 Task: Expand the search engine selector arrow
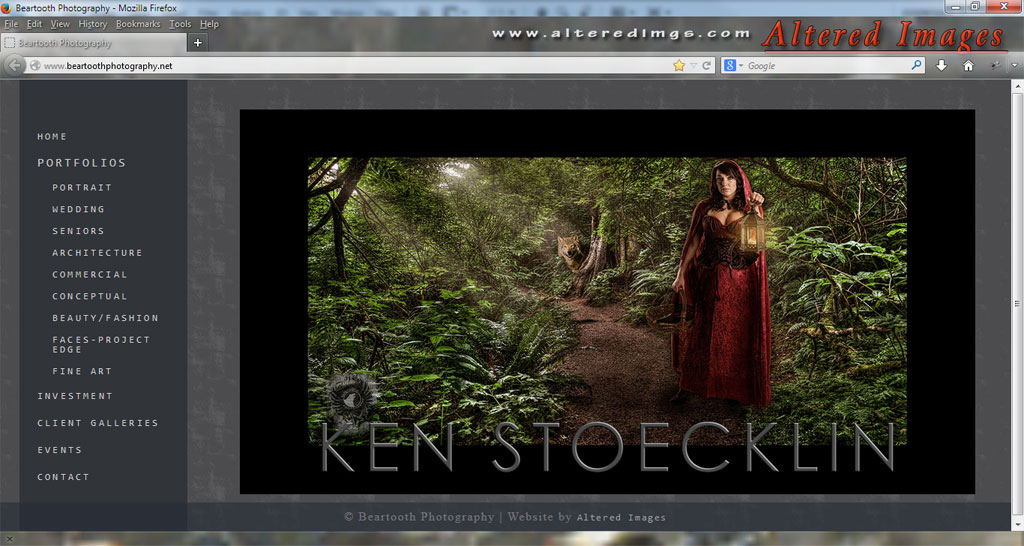(741, 66)
